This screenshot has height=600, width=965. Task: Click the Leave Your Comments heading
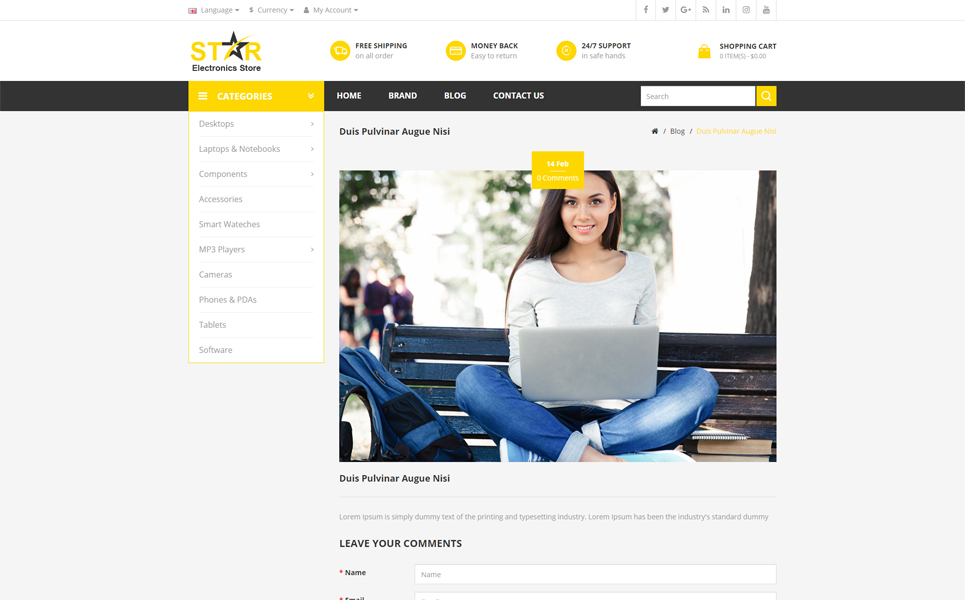tap(400, 543)
